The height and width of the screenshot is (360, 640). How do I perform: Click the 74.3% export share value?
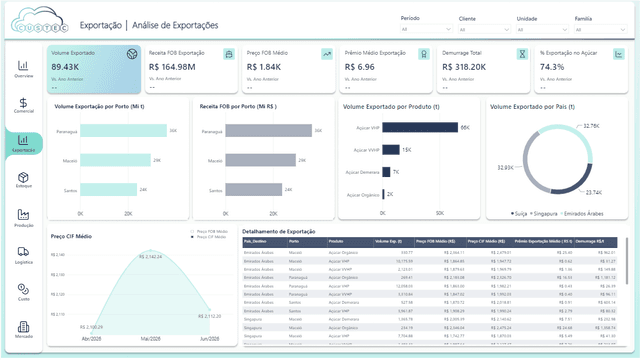(552, 67)
